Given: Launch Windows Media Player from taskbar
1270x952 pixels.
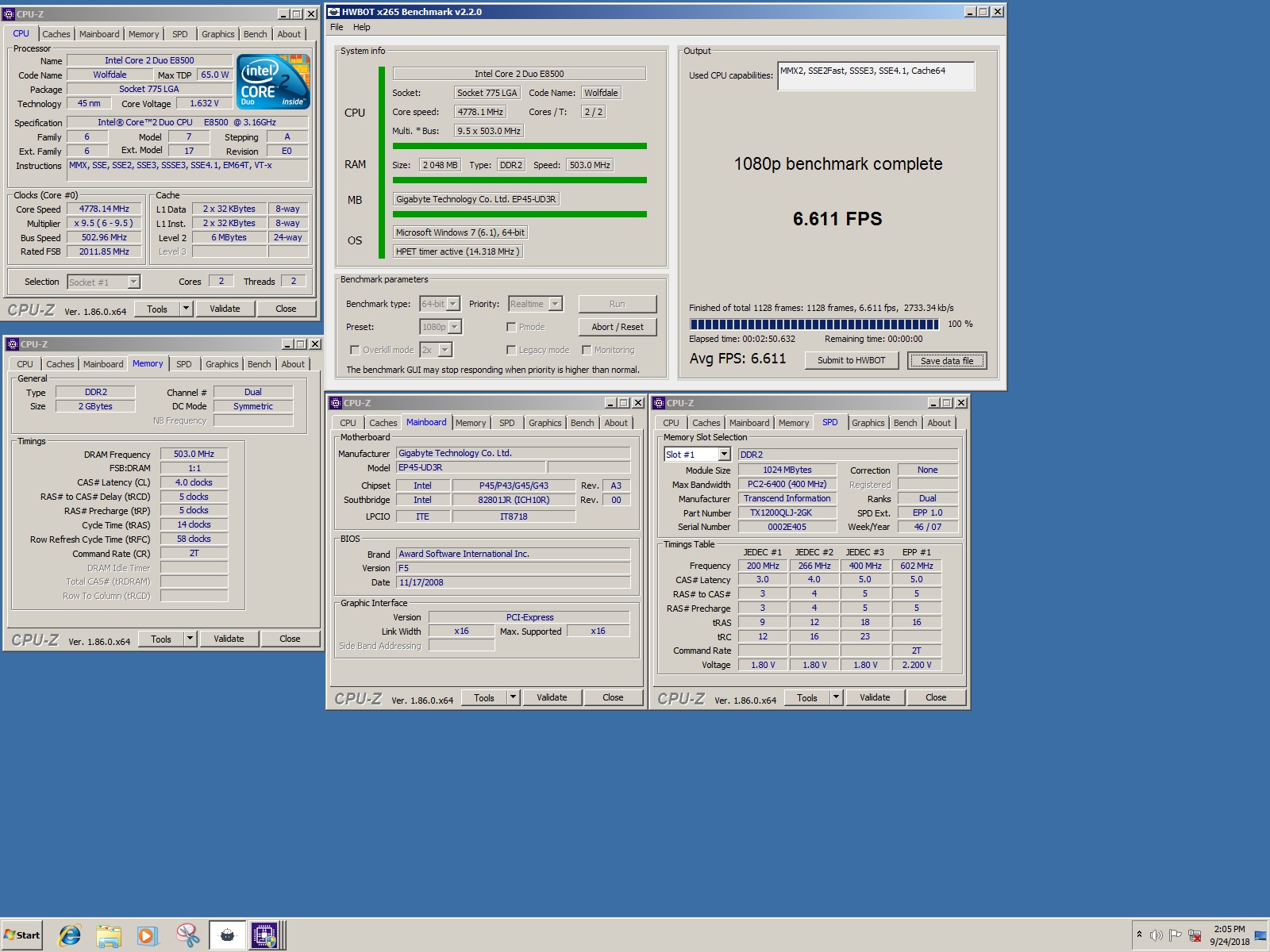Looking at the screenshot, I should pyautogui.click(x=148, y=936).
